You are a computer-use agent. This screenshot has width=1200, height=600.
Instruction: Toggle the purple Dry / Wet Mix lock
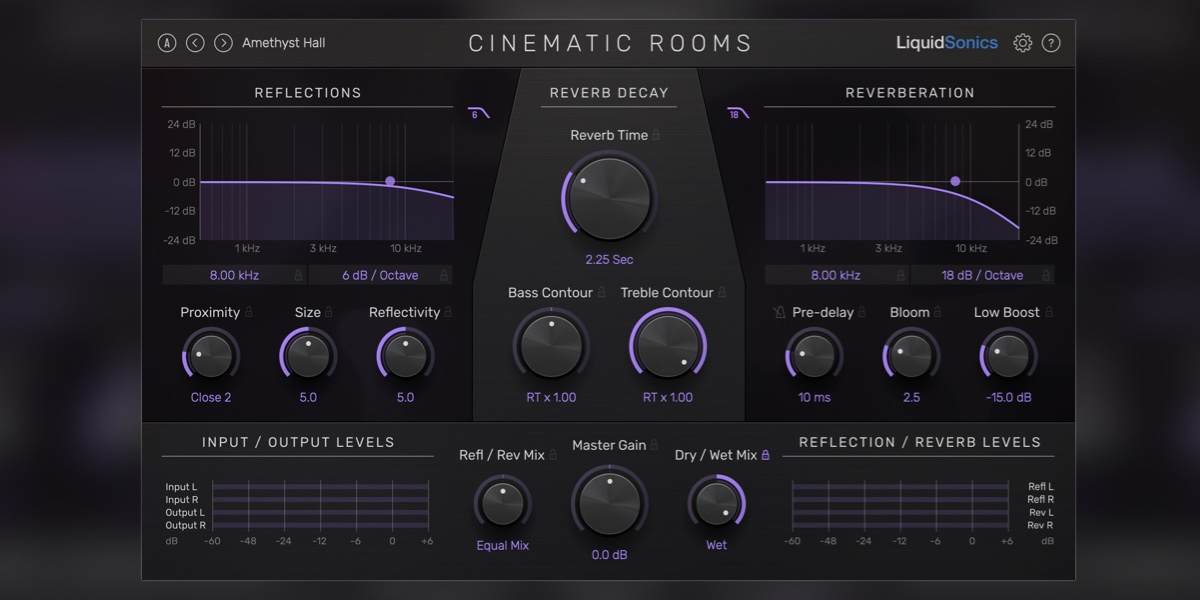(x=766, y=455)
